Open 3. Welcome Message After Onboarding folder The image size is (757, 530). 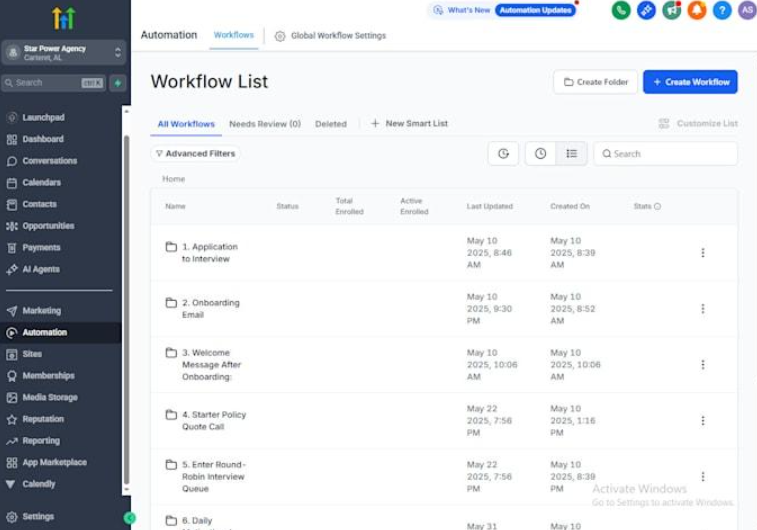[211, 364]
